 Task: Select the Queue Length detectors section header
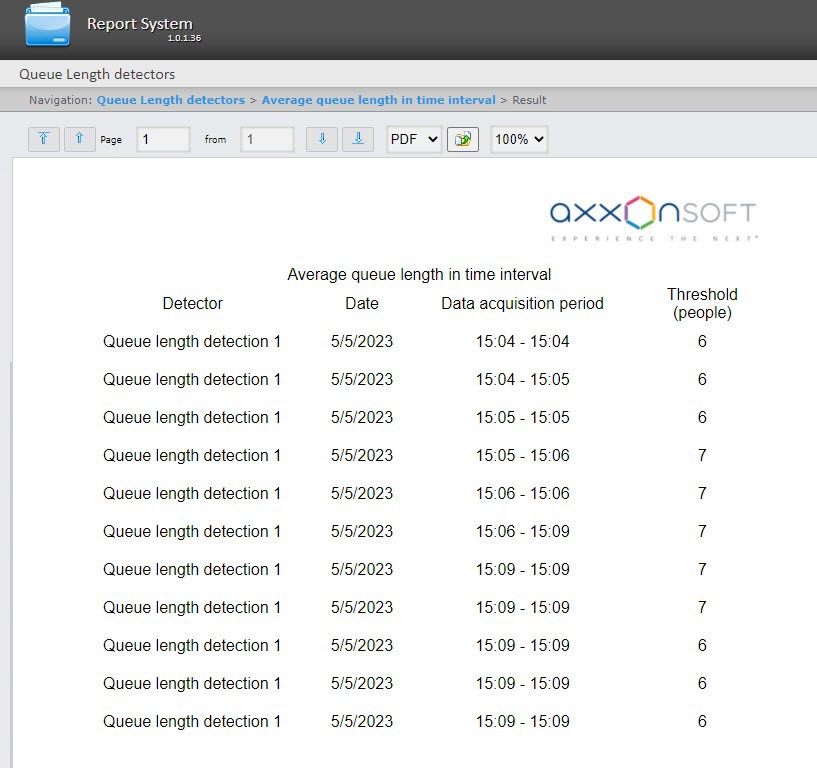point(97,74)
